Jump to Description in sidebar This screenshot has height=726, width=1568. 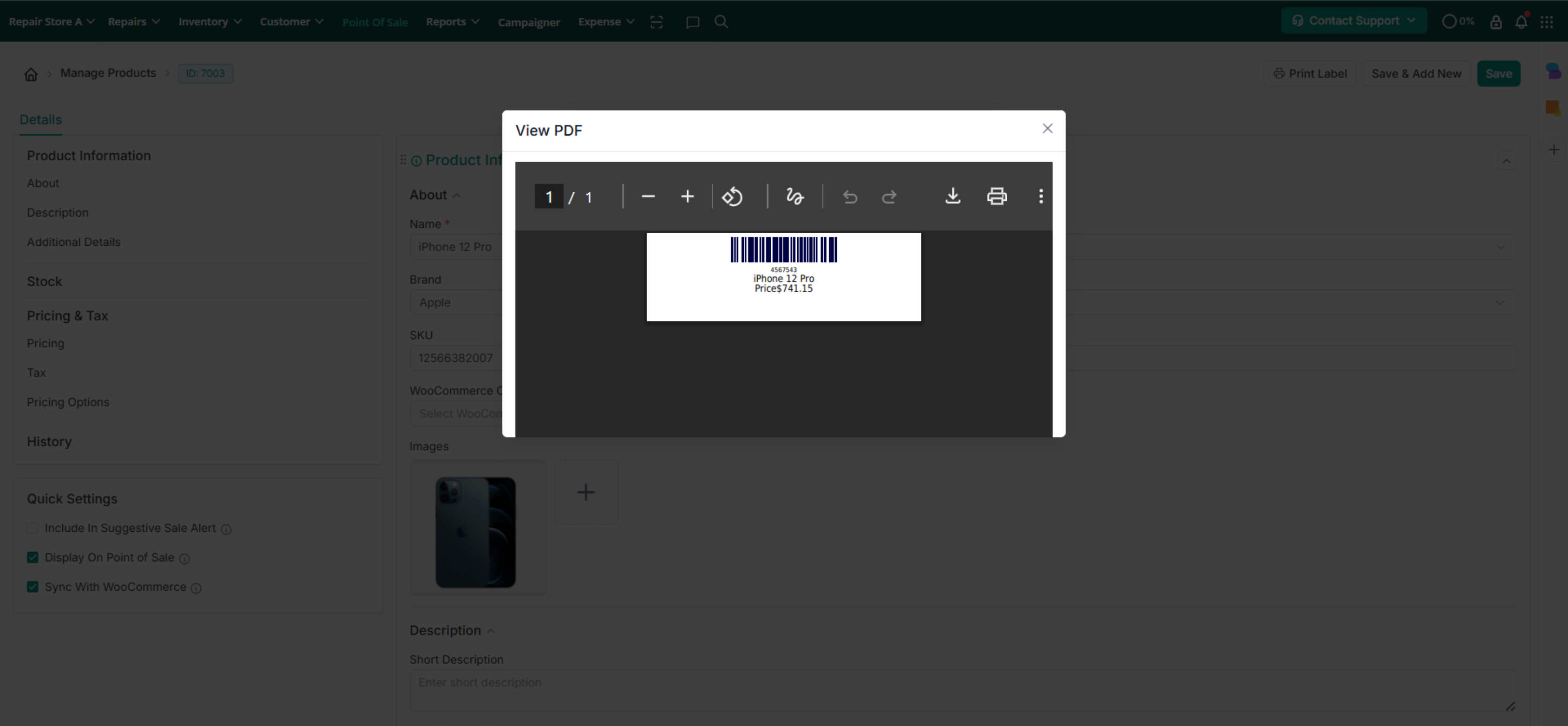pos(58,212)
